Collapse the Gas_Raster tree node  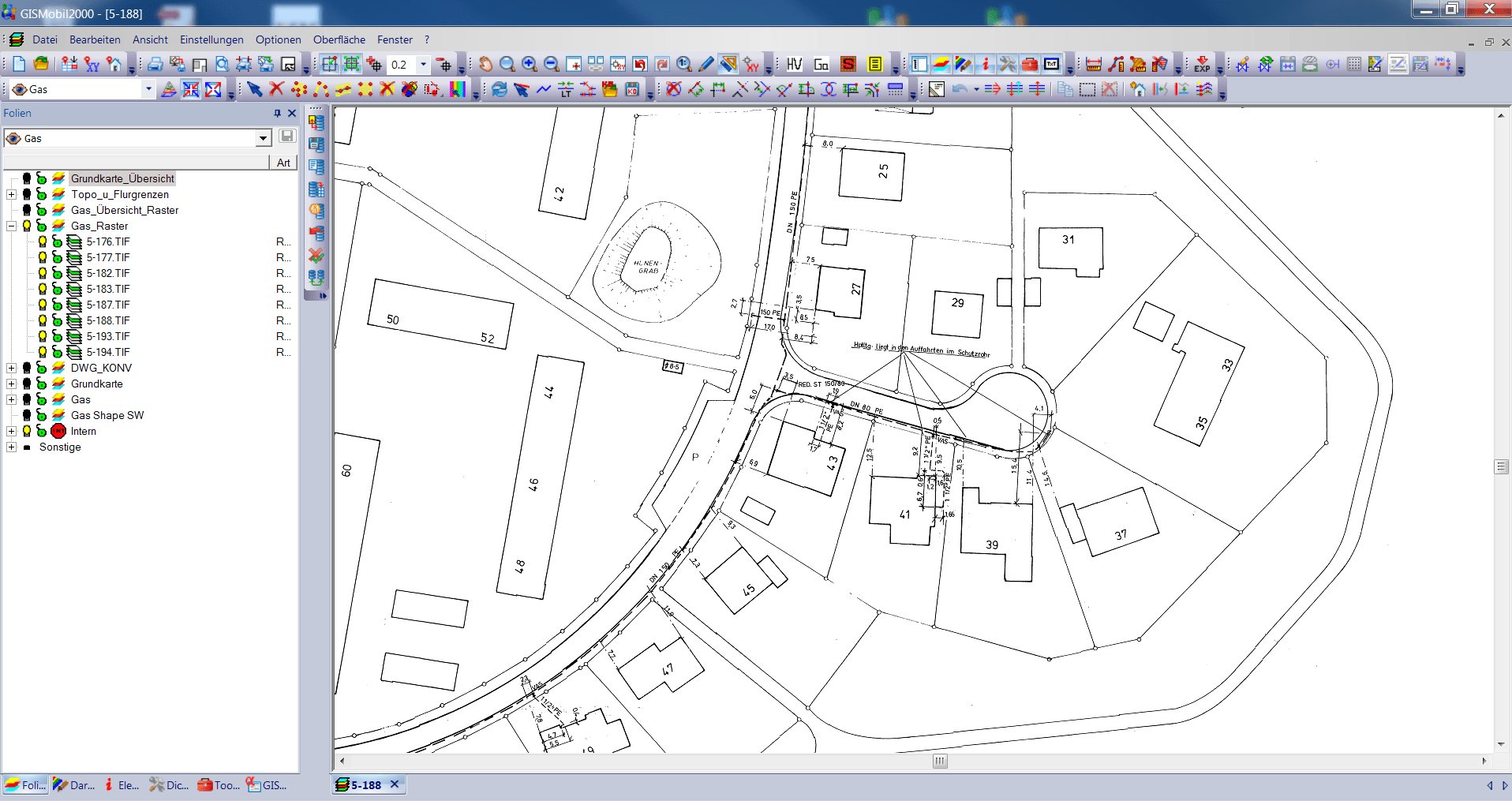[x=12, y=226]
